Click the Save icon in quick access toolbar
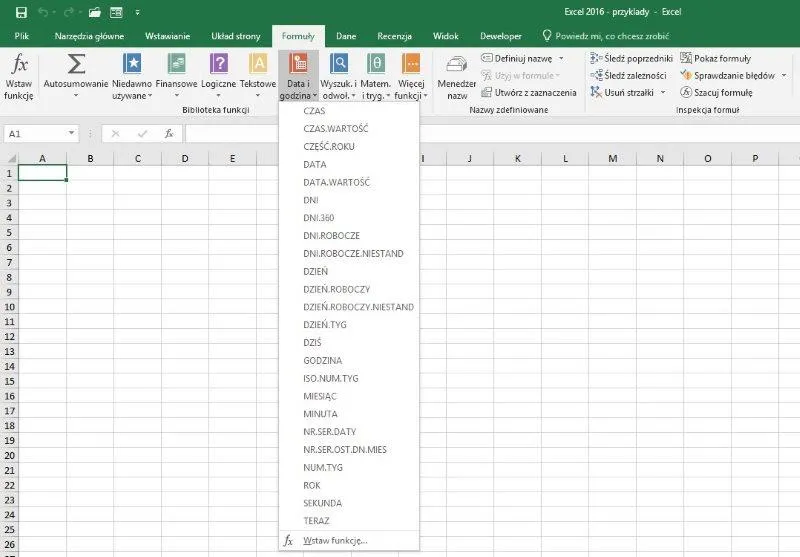 (x=20, y=12)
